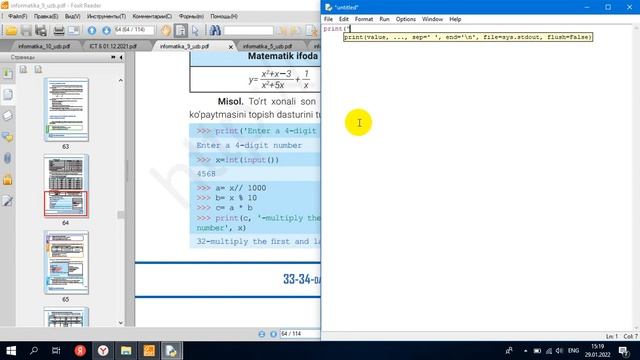Open the Инструменты menu in Foxit
This screenshot has width=640, height=360.
pyautogui.click(x=106, y=16)
